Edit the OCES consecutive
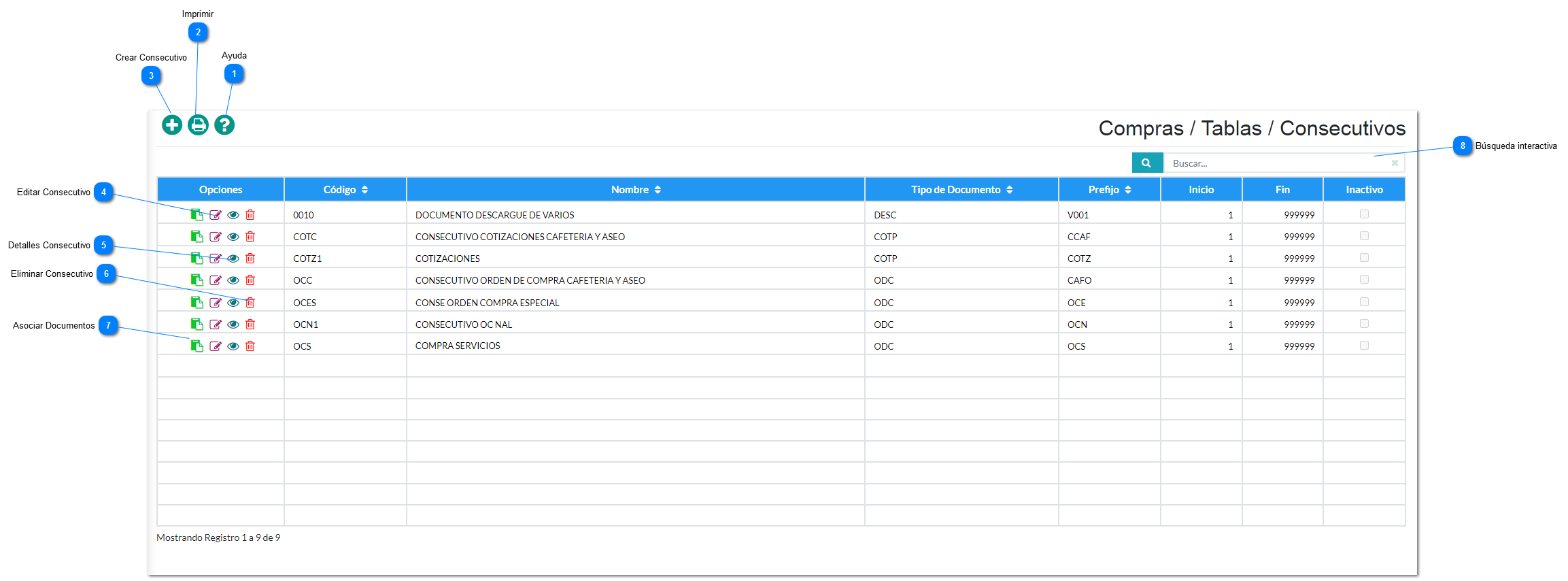Image resolution: width=1568 pixels, height=581 pixels. [216, 303]
